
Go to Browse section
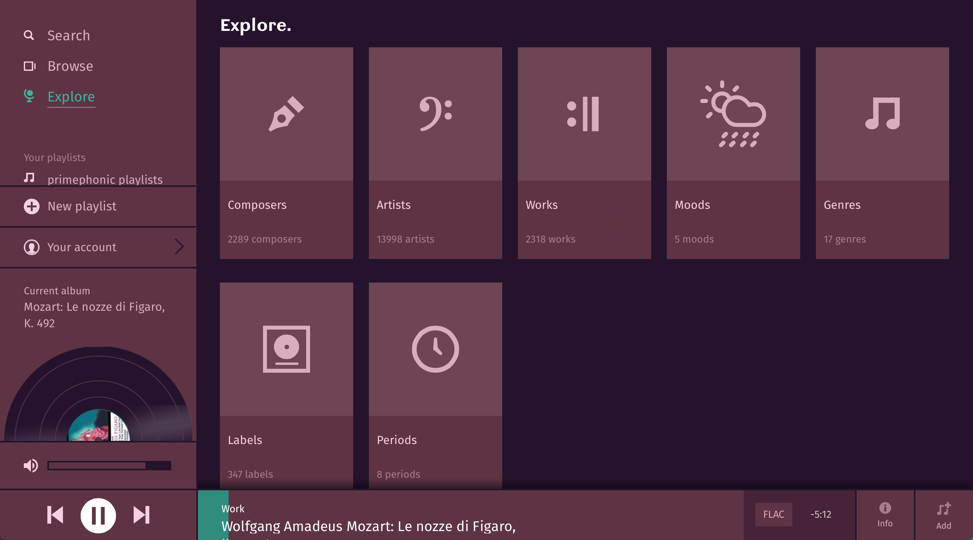[x=70, y=66]
